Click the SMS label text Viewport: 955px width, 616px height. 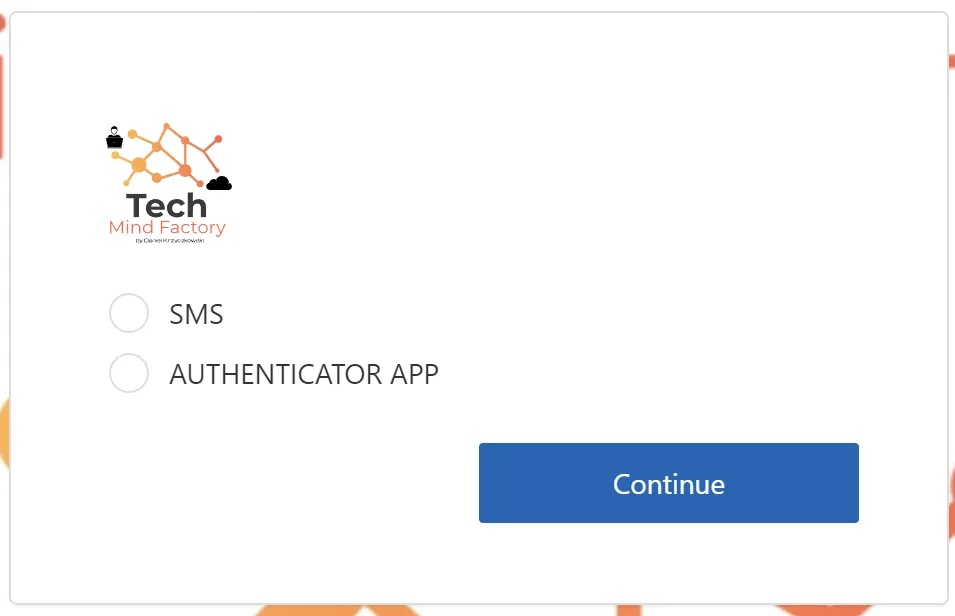(196, 314)
